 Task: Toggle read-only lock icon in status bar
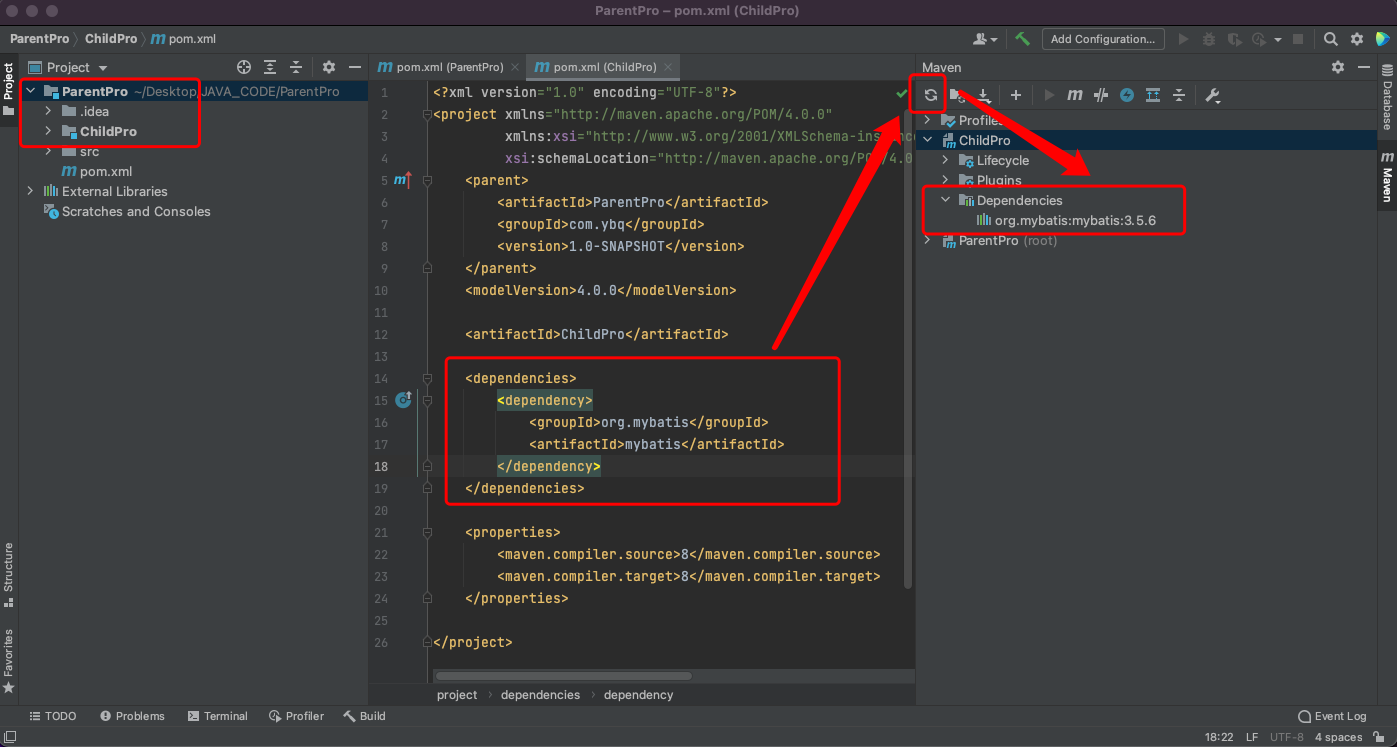1378,737
